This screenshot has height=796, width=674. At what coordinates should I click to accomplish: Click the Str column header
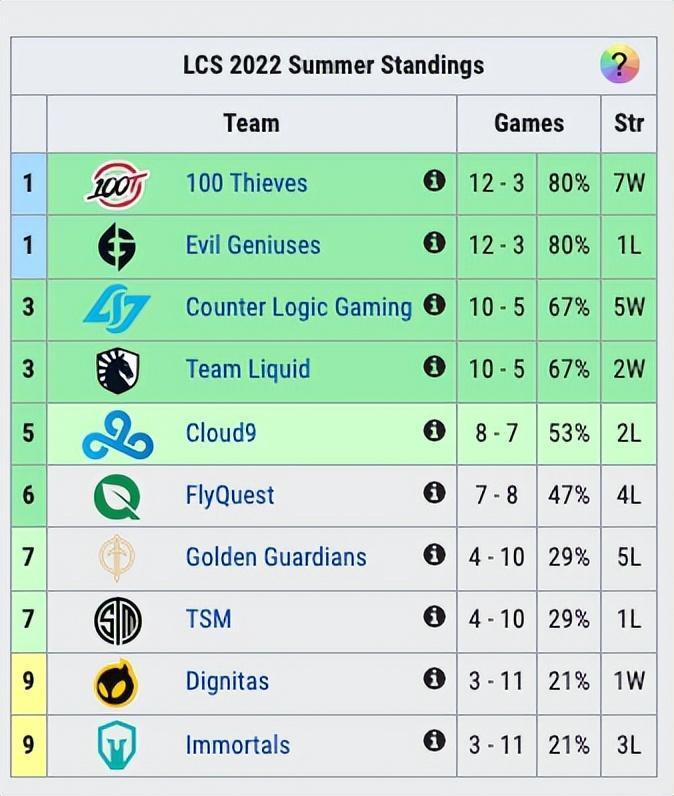pyautogui.click(x=629, y=123)
